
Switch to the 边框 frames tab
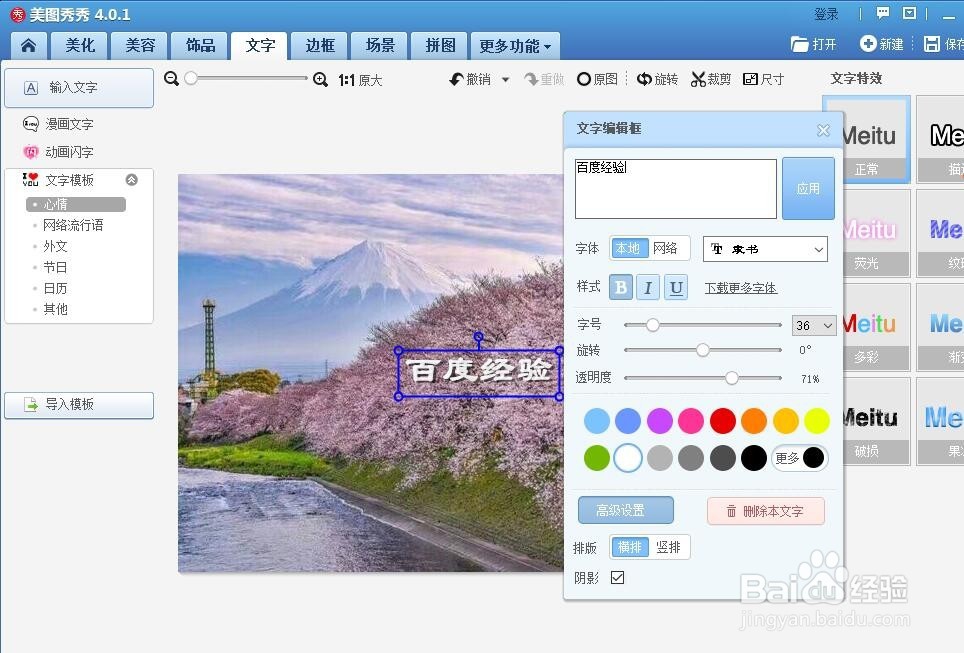[x=319, y=45]
